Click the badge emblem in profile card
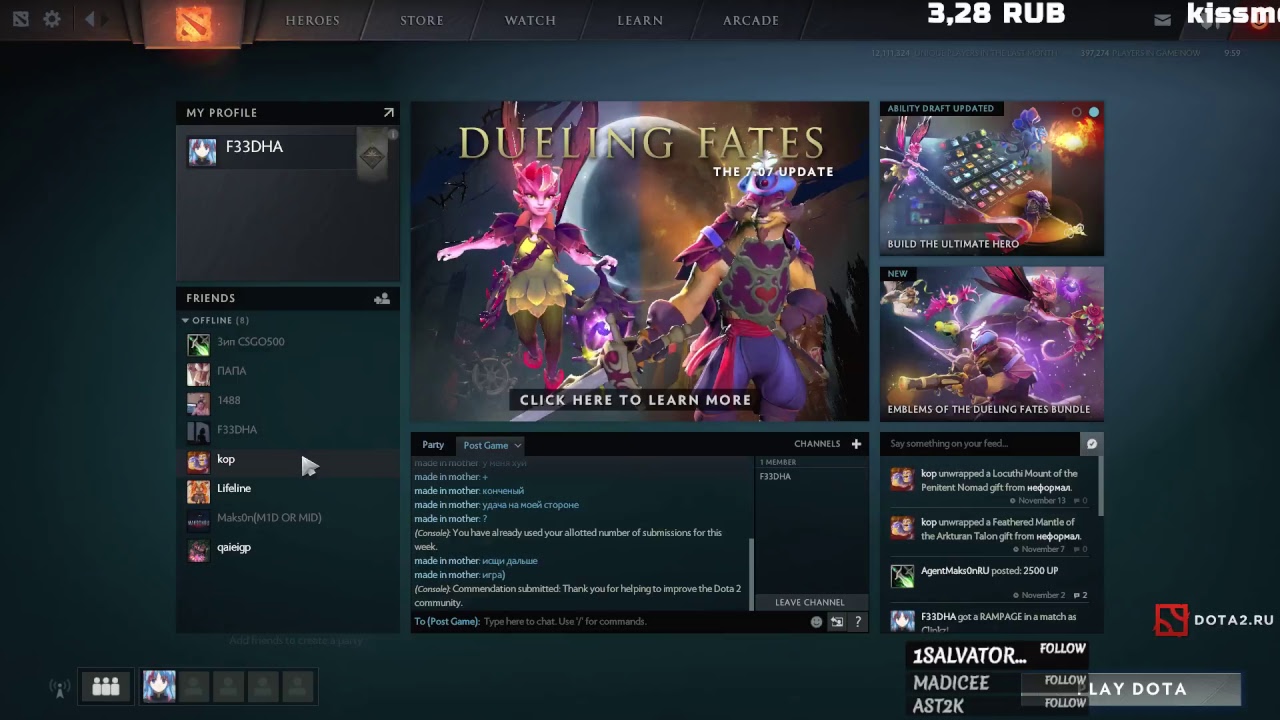This screenshot has height=720, width=1280. coord(372,156)
